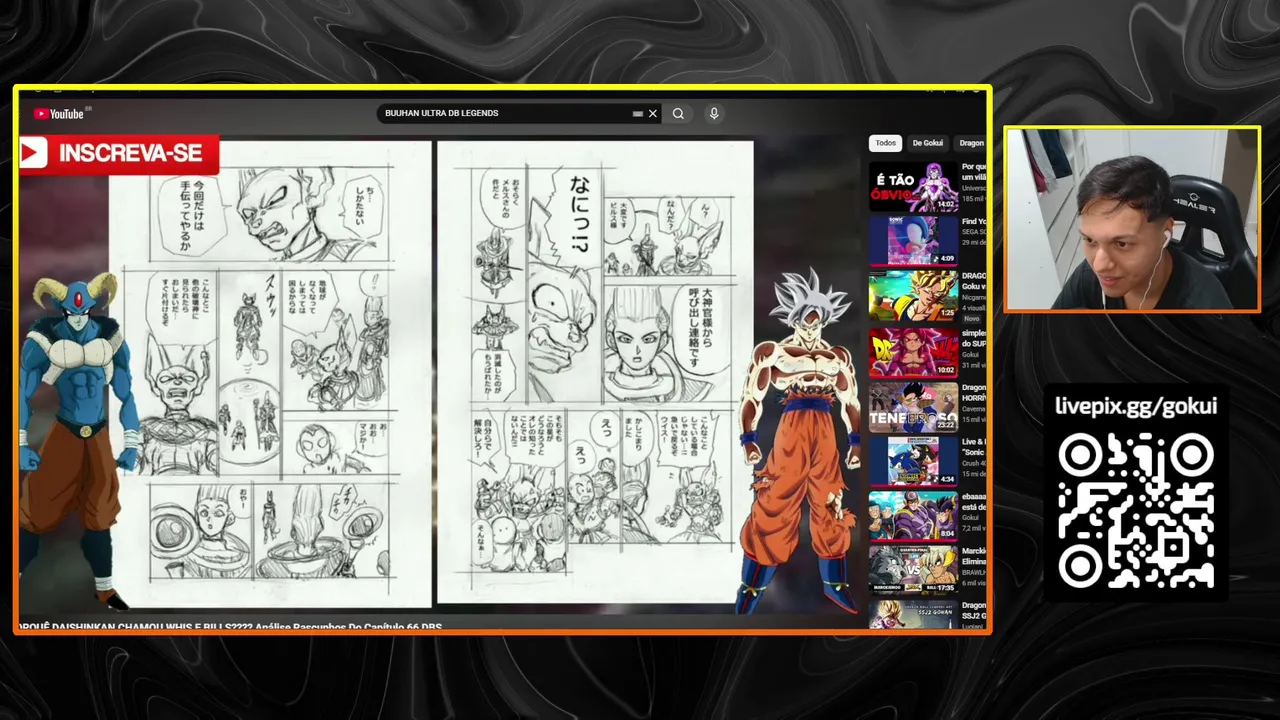Click the livepix.gg/gokui link text

point(1136,406)
